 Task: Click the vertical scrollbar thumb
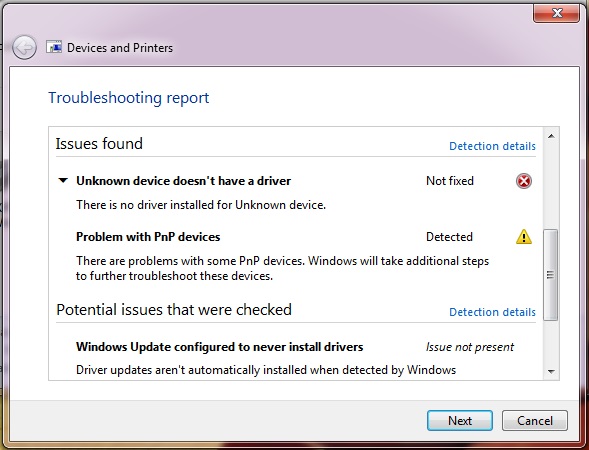(x=551, y=275)
